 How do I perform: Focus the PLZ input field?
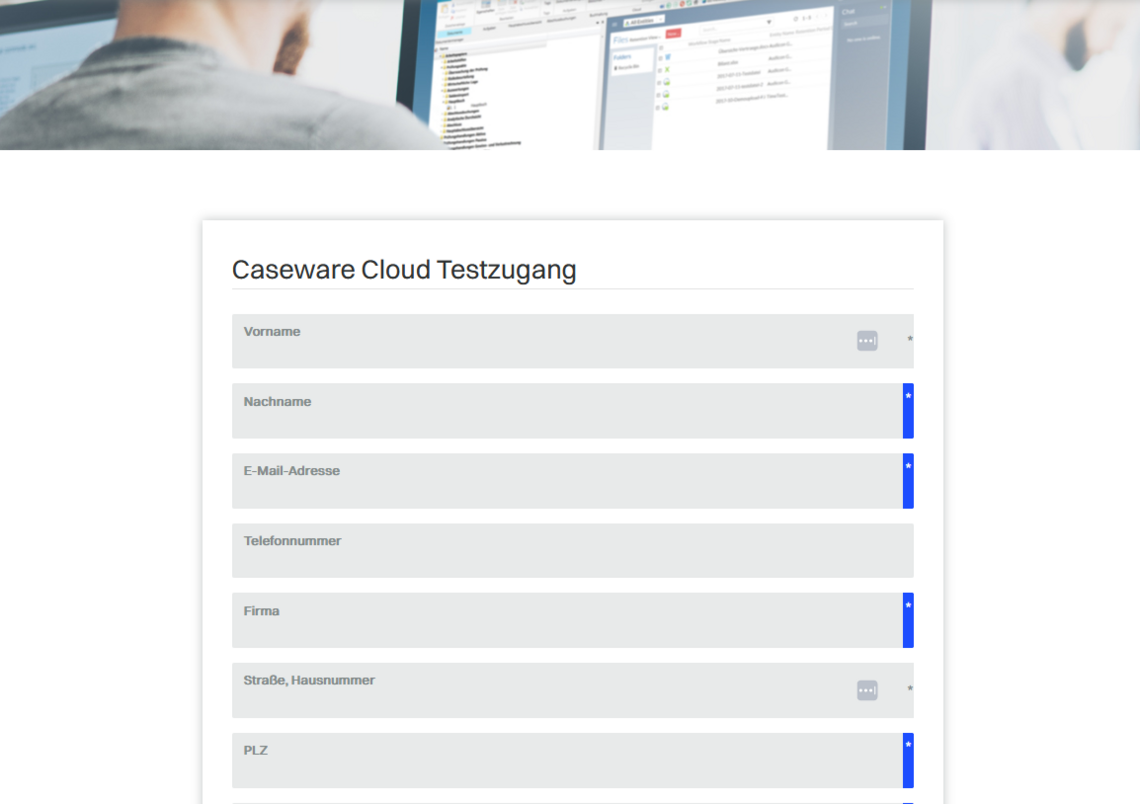(x=572, y=760)
